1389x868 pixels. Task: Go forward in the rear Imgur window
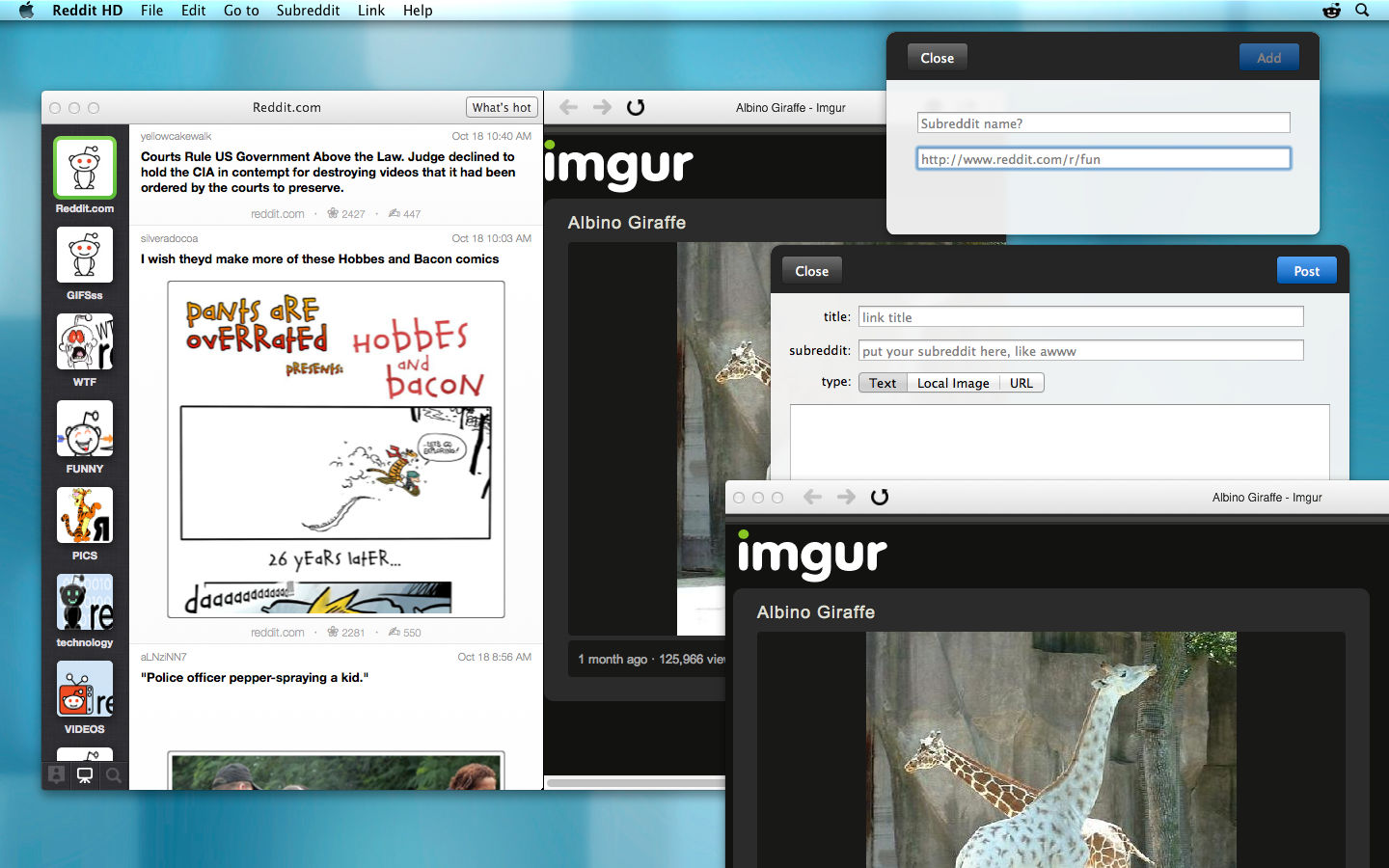602,107
